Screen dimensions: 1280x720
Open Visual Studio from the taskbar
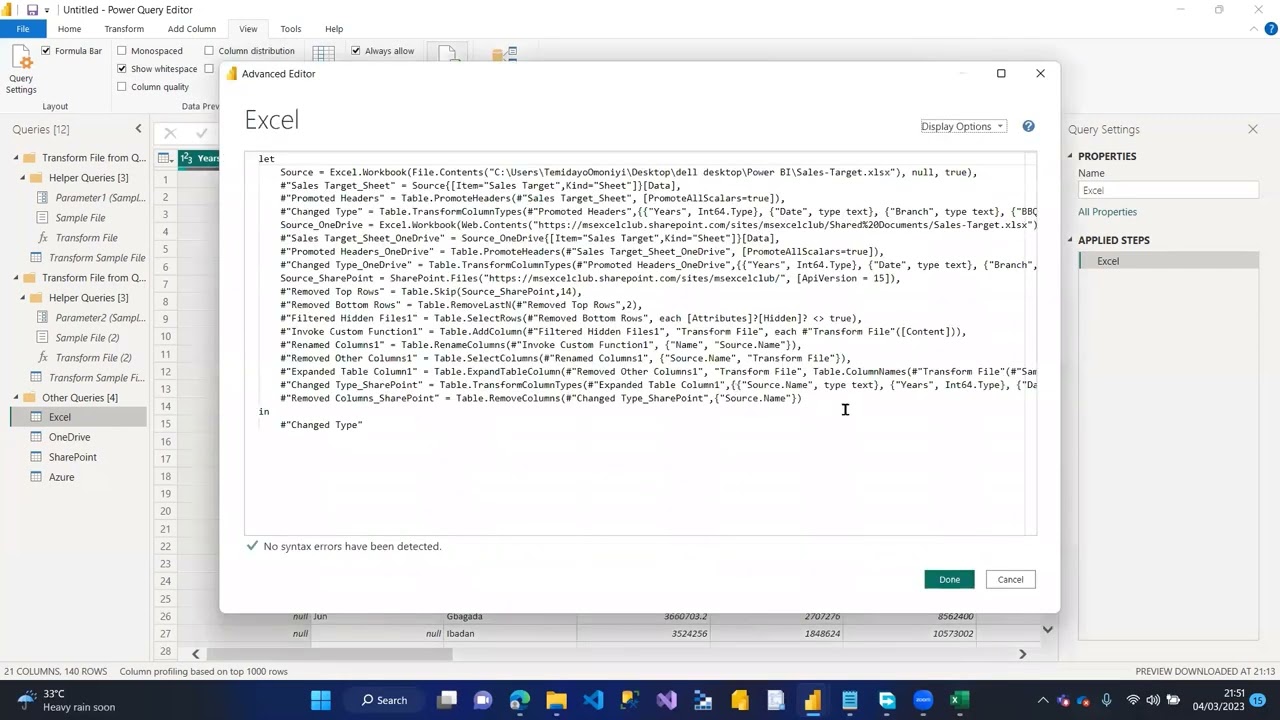(x=667, y=700)
